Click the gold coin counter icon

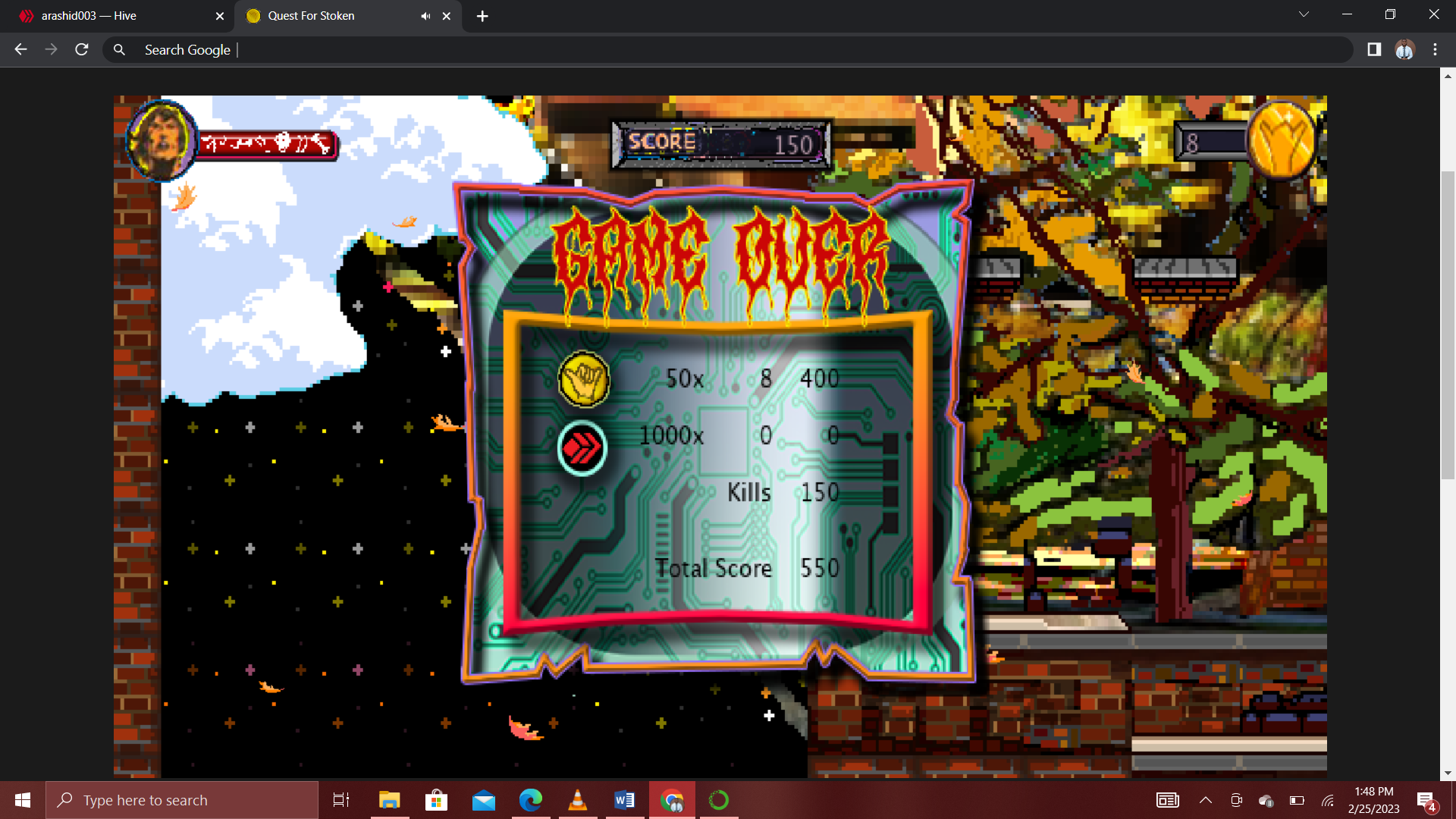(x=1282, y=140)
